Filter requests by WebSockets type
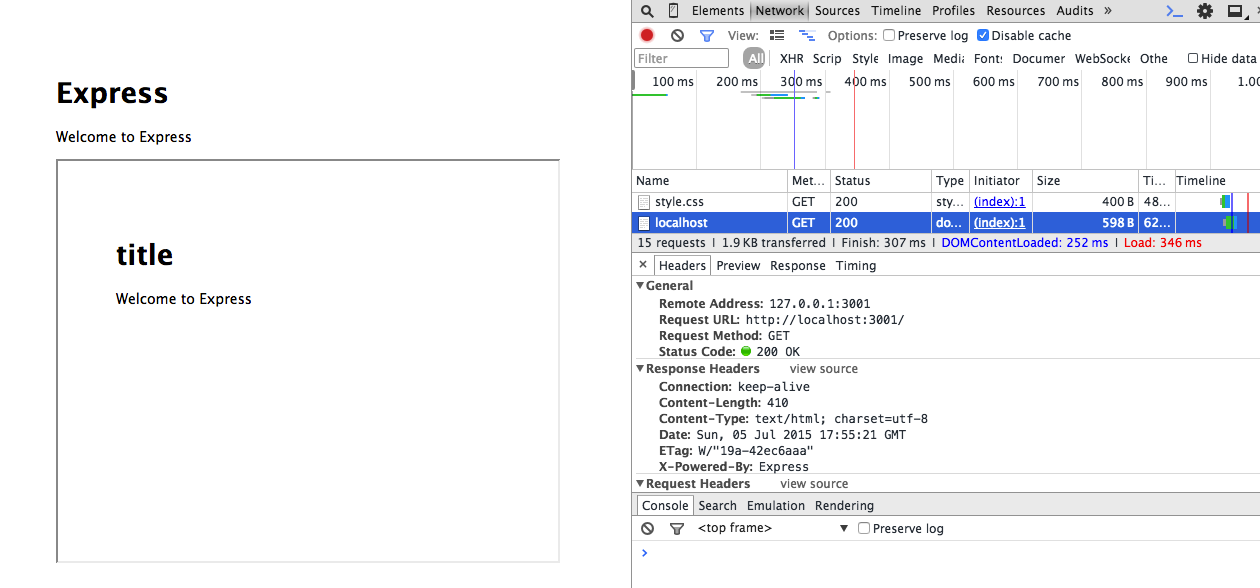Screen dimensions: 1260x588 coord(1102,58)
